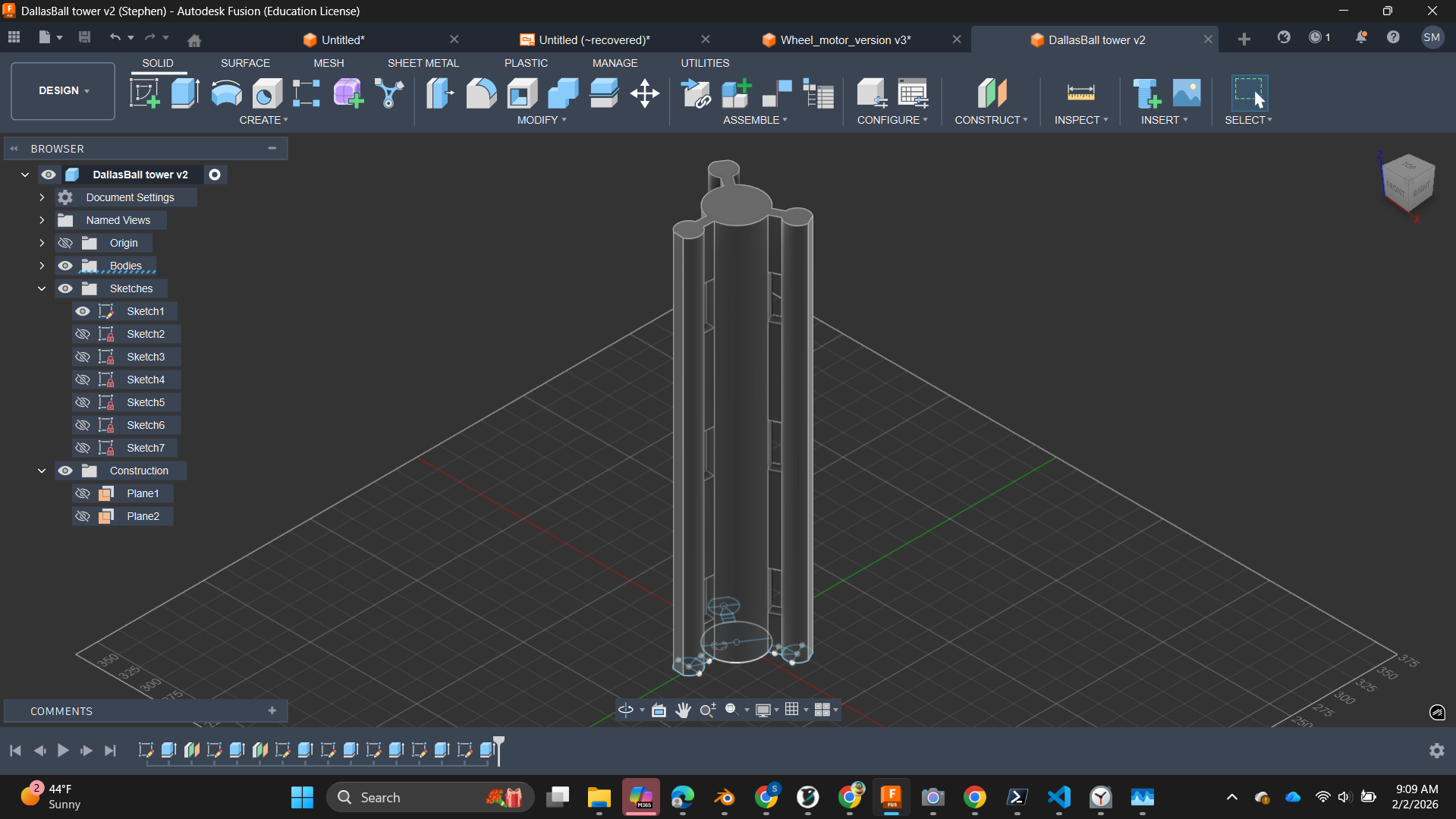
Task: Select the Shell tool
Action: [x=522, y=94]
